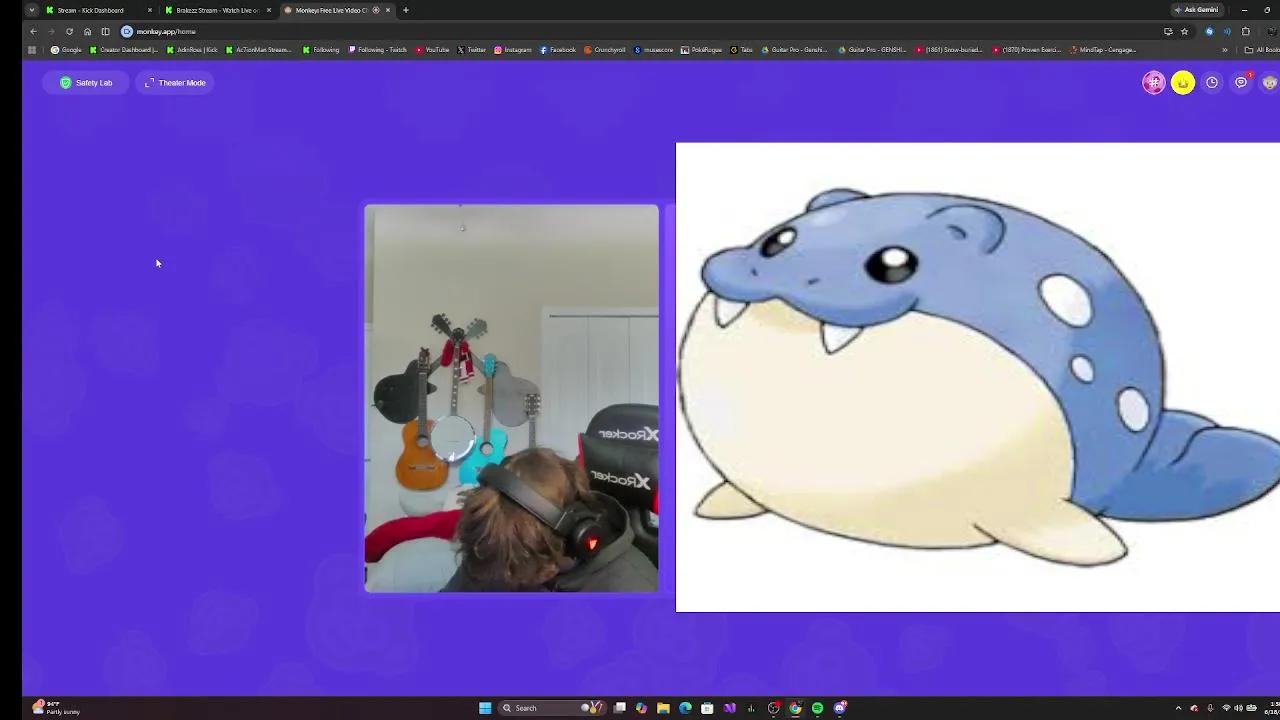Open a new browser tab
The image size is (1280, 720).
click(x=405, y=10)
